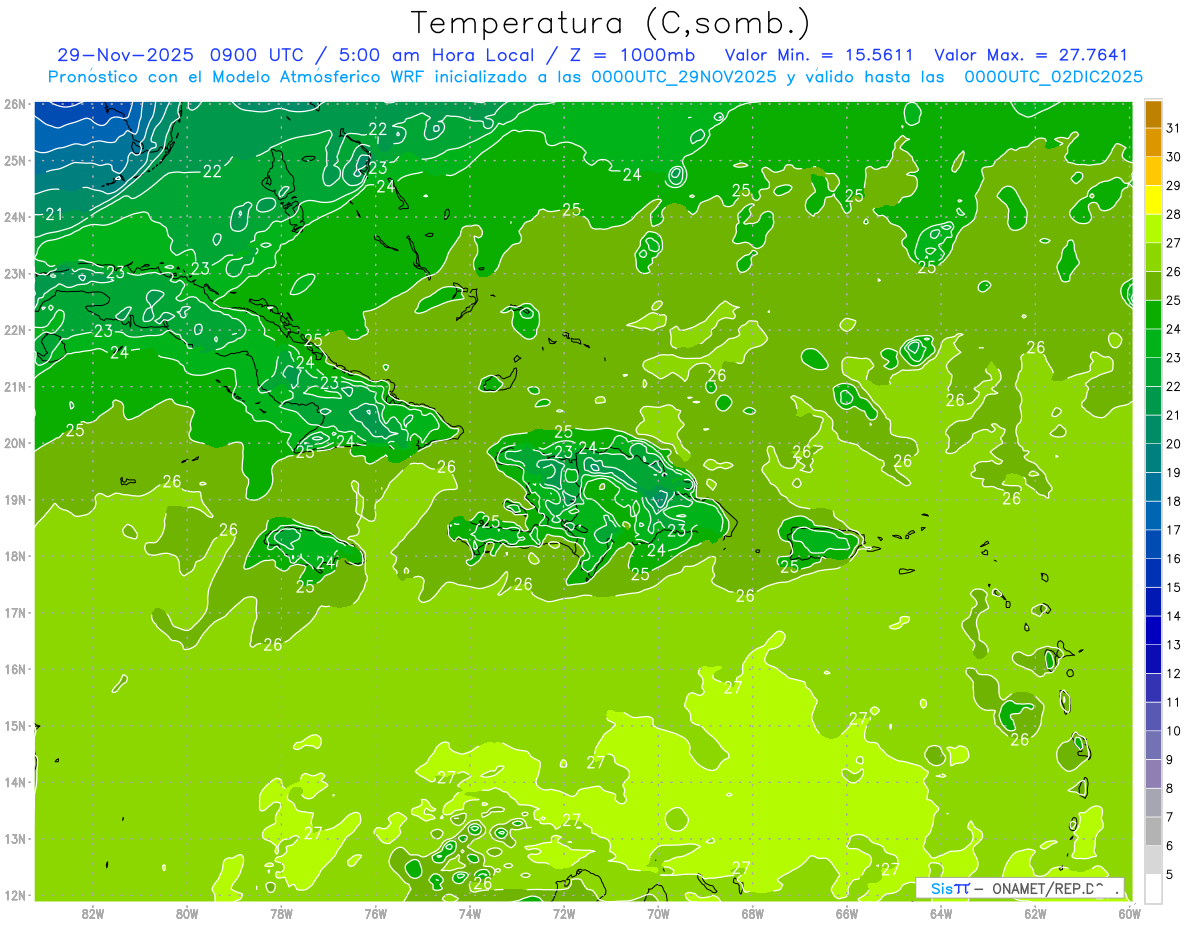
Task: Click the color bar legend value 28
Action: (1174, 214)
